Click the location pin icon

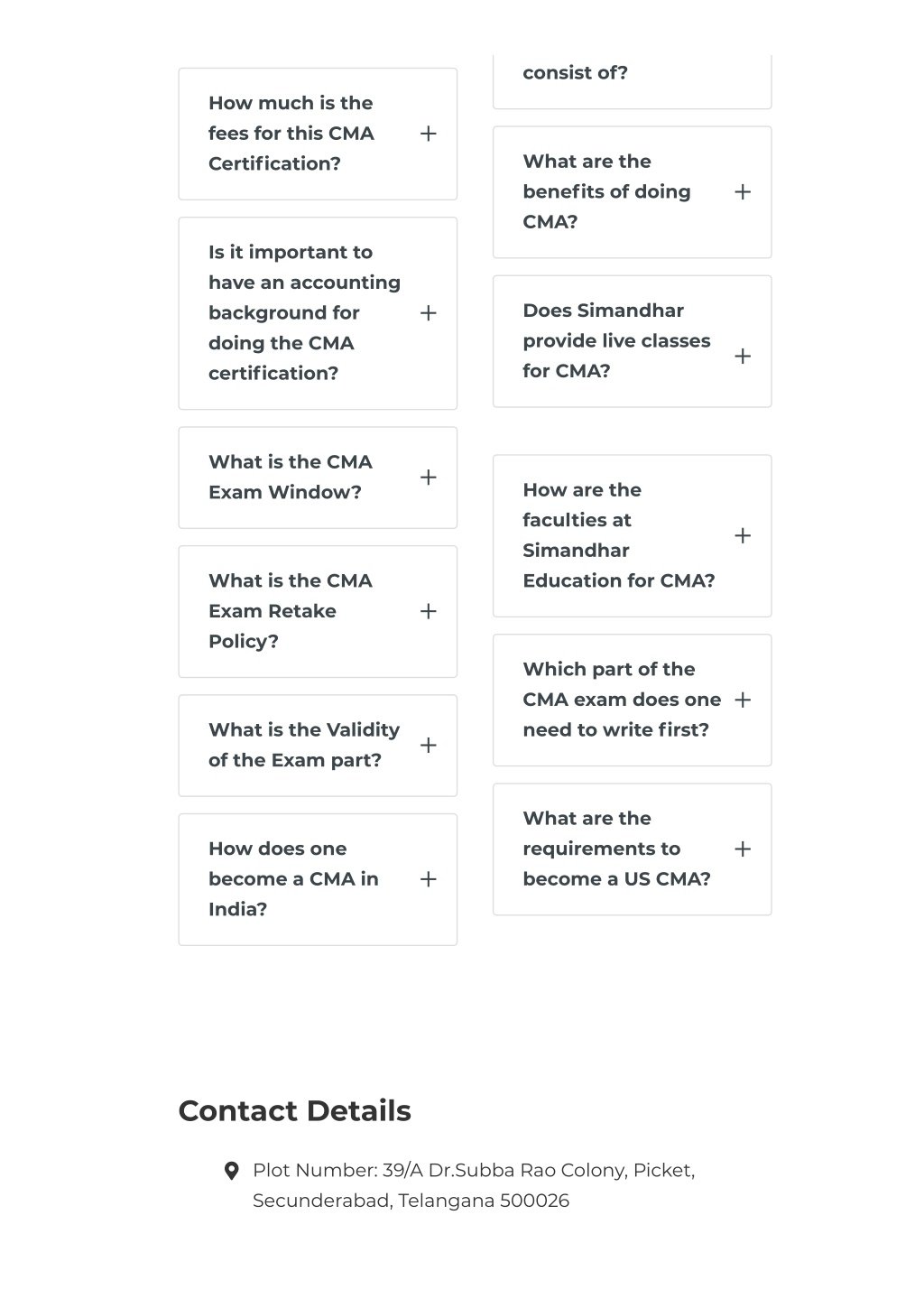(232, 1171)
